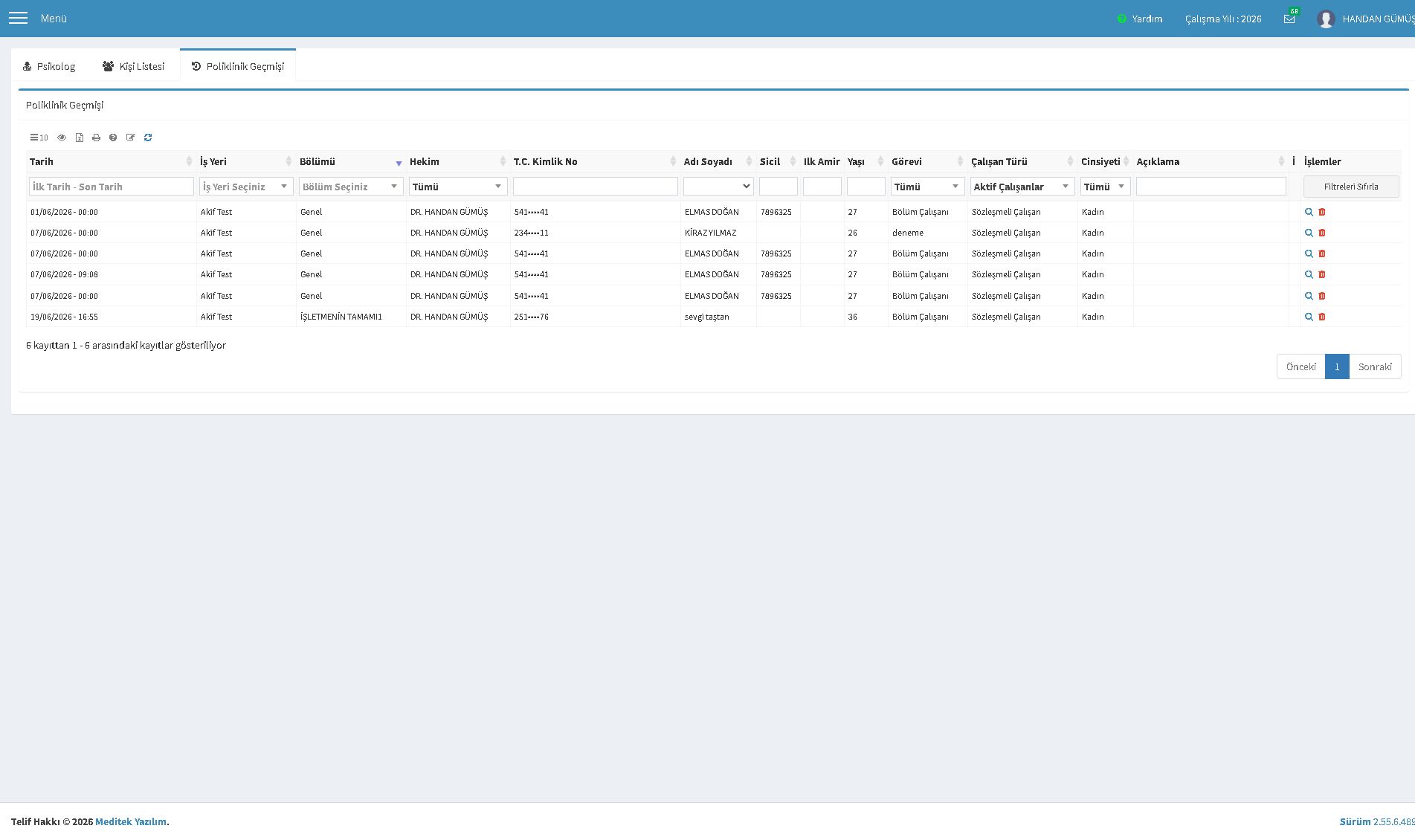
Task: Sort table by Çalışan Türü column
Action: (x=1022, y=161)
